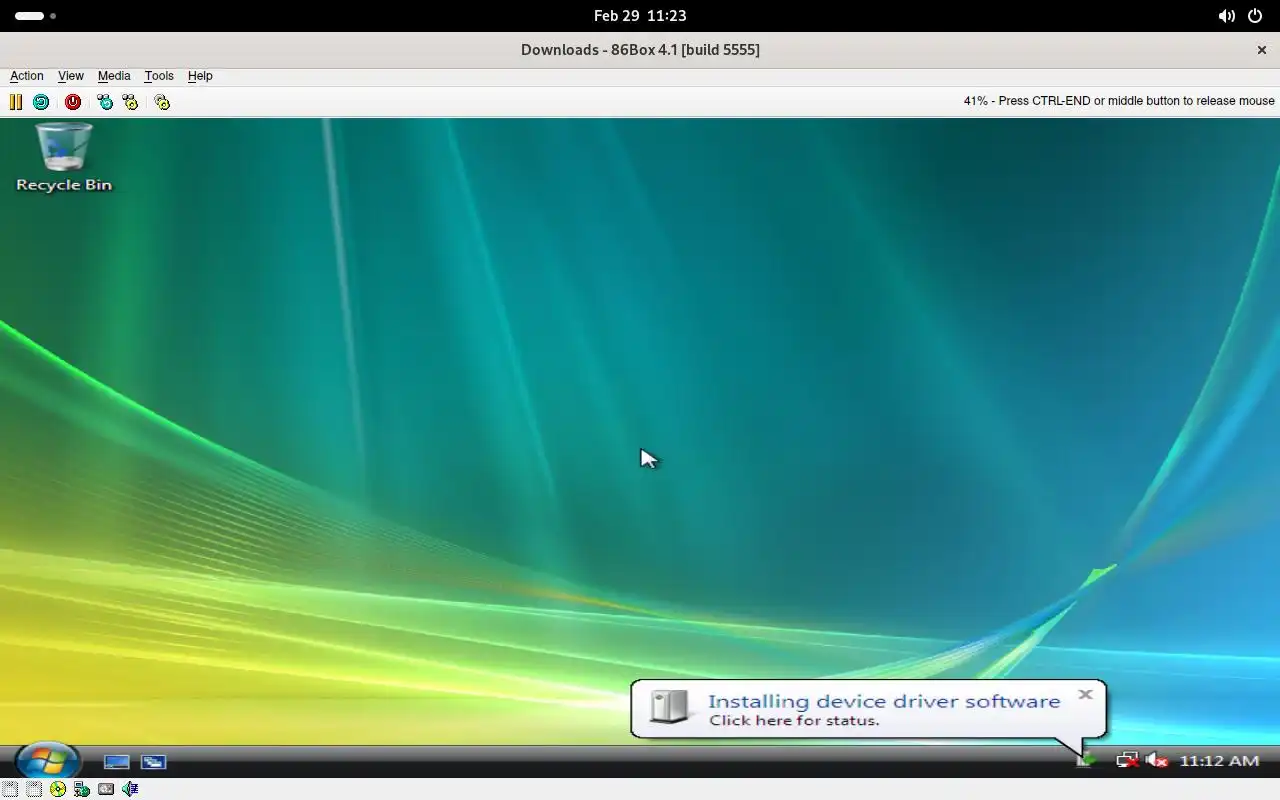
Task: Open the Recycle Bin desktop icon
Action: click(x=64, y=157)
